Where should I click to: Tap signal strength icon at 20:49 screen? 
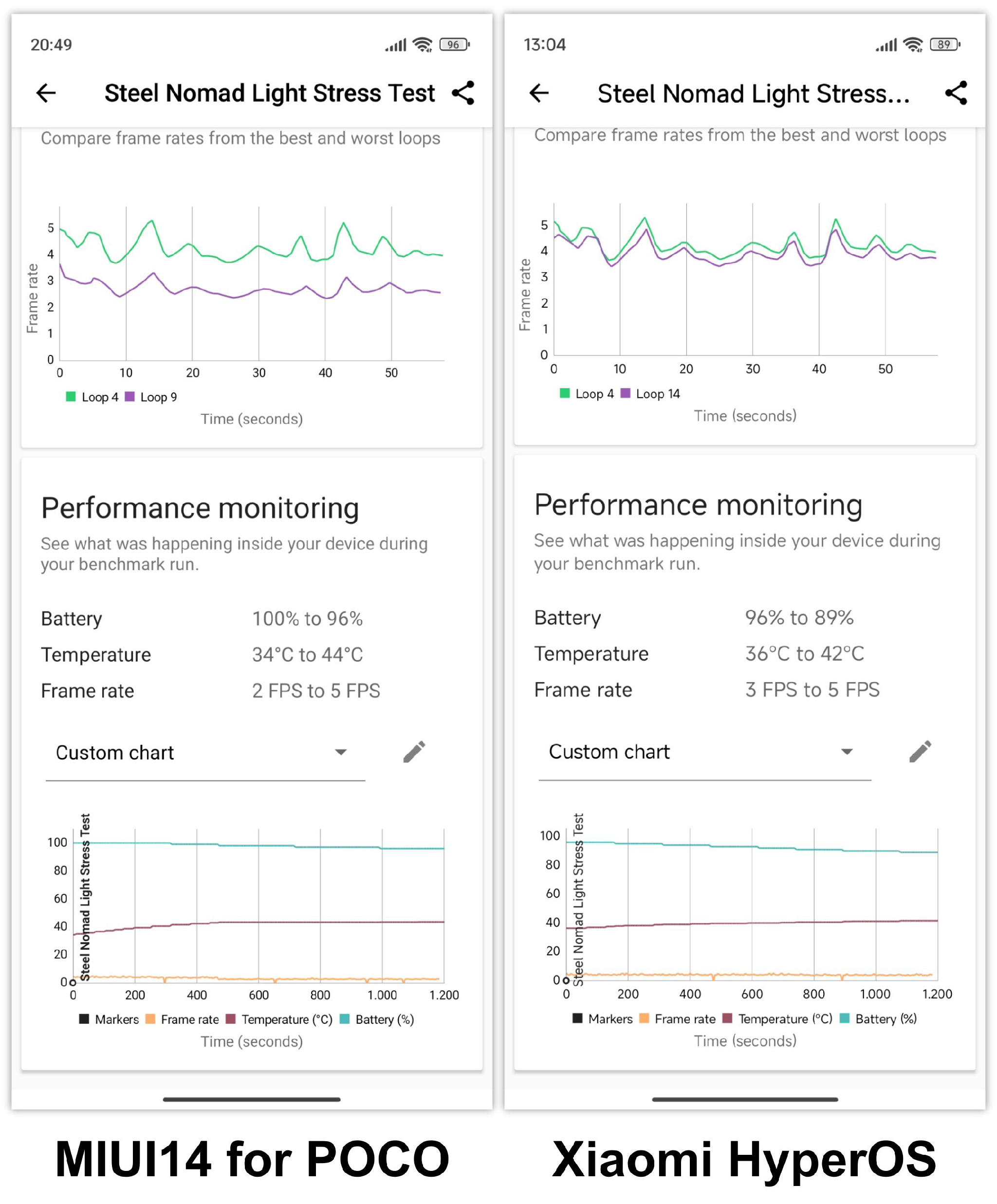396,45
